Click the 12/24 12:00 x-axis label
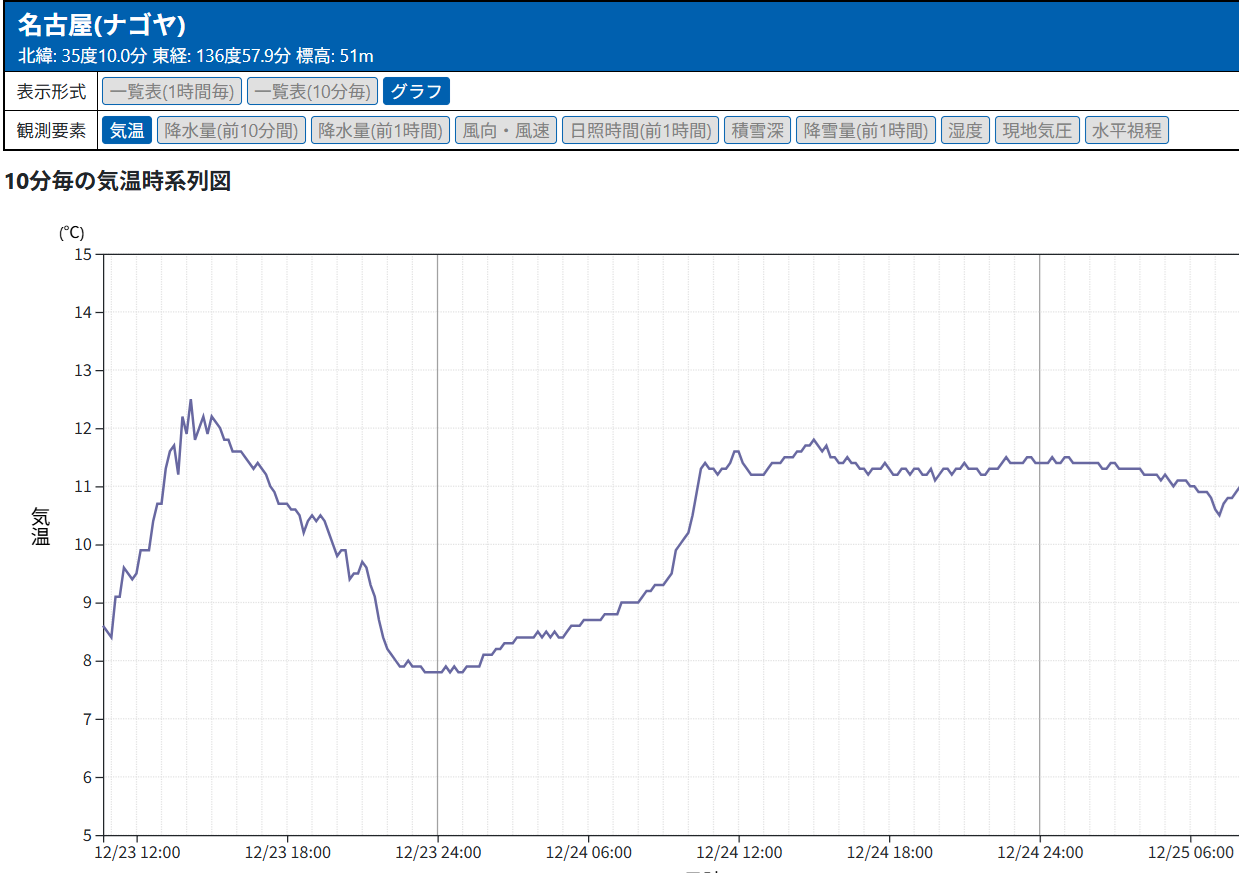Screen dimensions: 1239x873 pyautogui.click(x=739, y=852)
